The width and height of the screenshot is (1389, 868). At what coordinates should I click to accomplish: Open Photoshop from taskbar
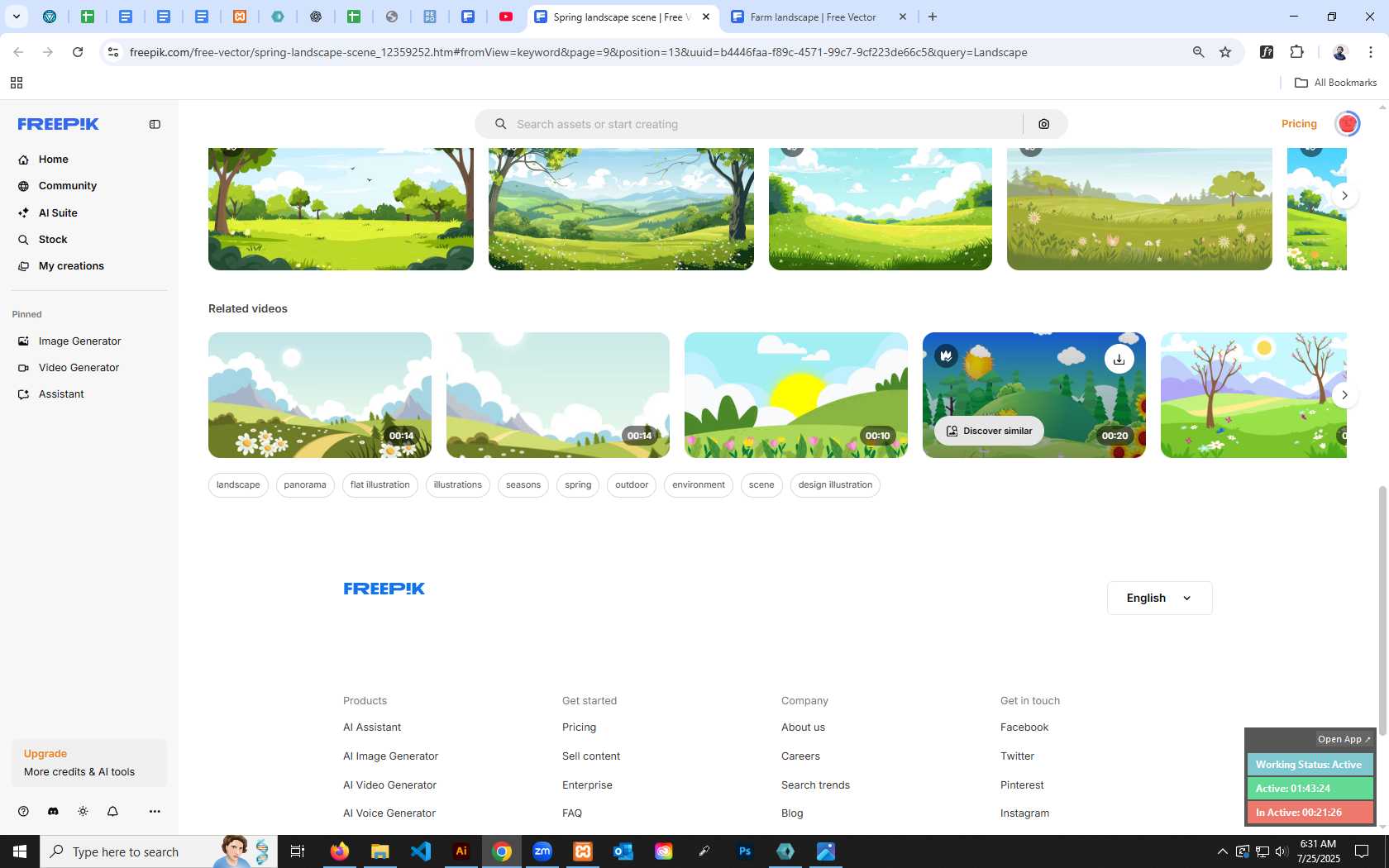point(745,851)
